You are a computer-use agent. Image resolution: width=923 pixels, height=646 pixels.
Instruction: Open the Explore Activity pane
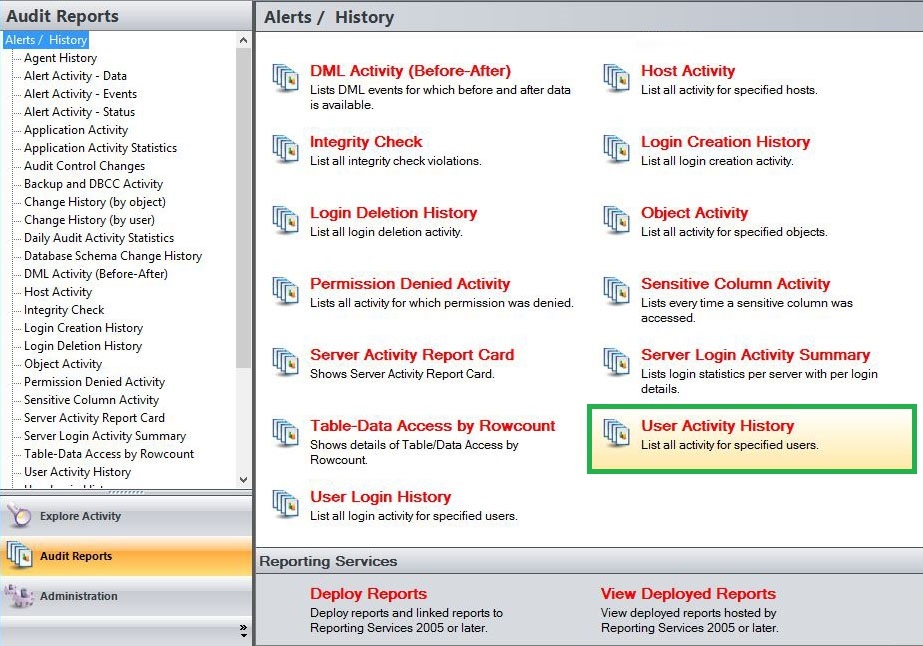127,516
